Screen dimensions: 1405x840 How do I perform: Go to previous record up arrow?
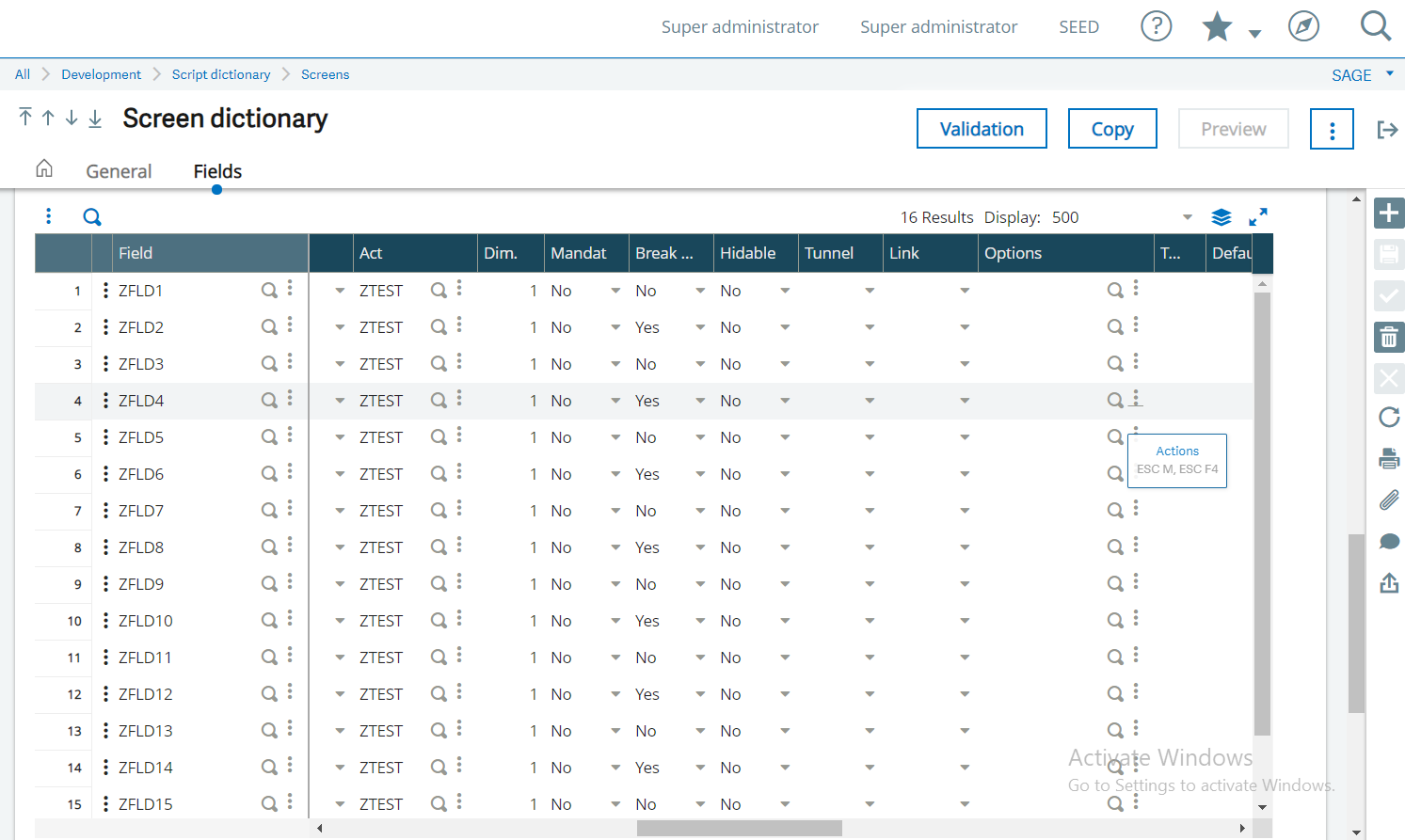[x=48, y=118]
